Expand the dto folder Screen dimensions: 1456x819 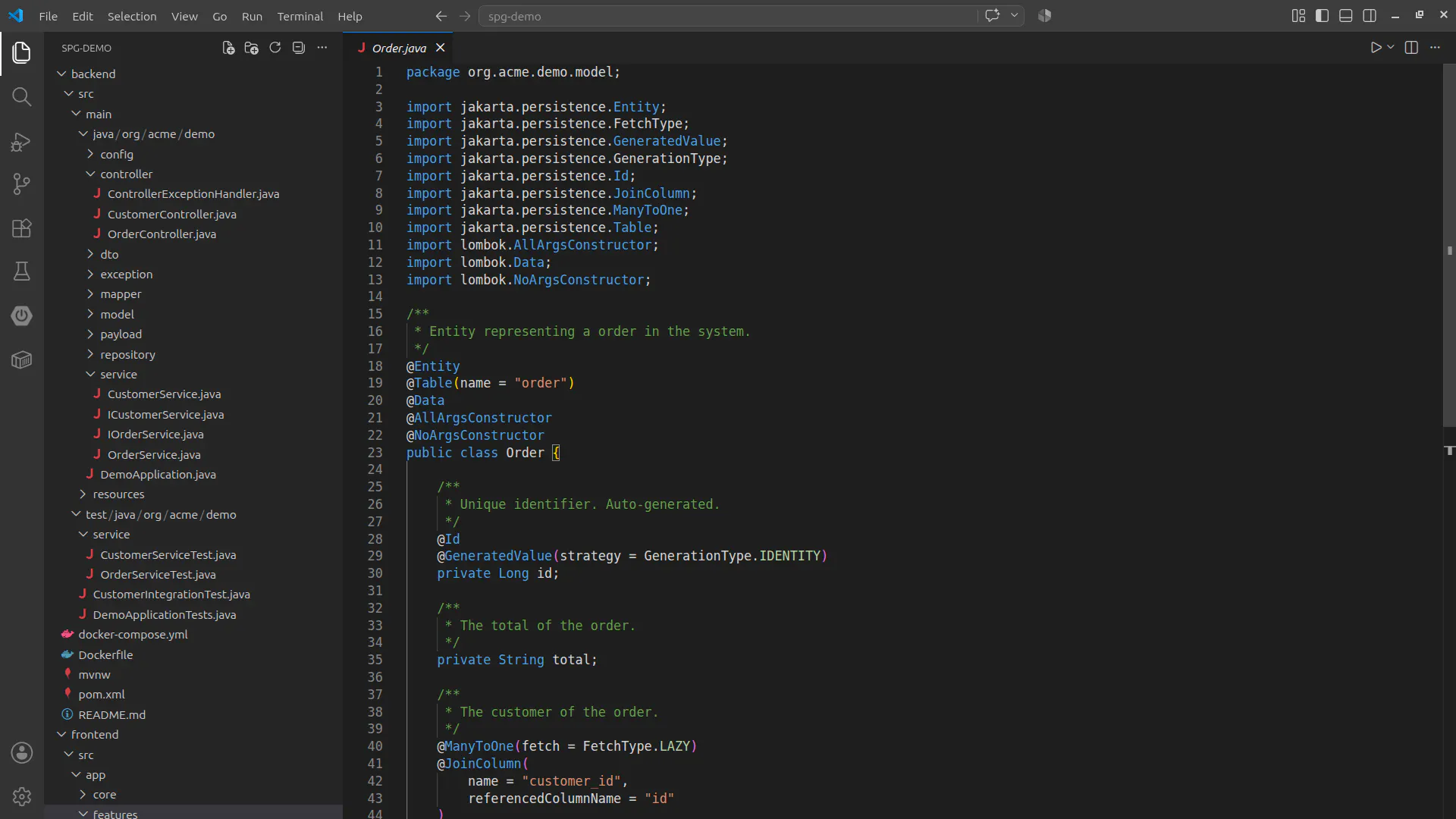(193, 254)
